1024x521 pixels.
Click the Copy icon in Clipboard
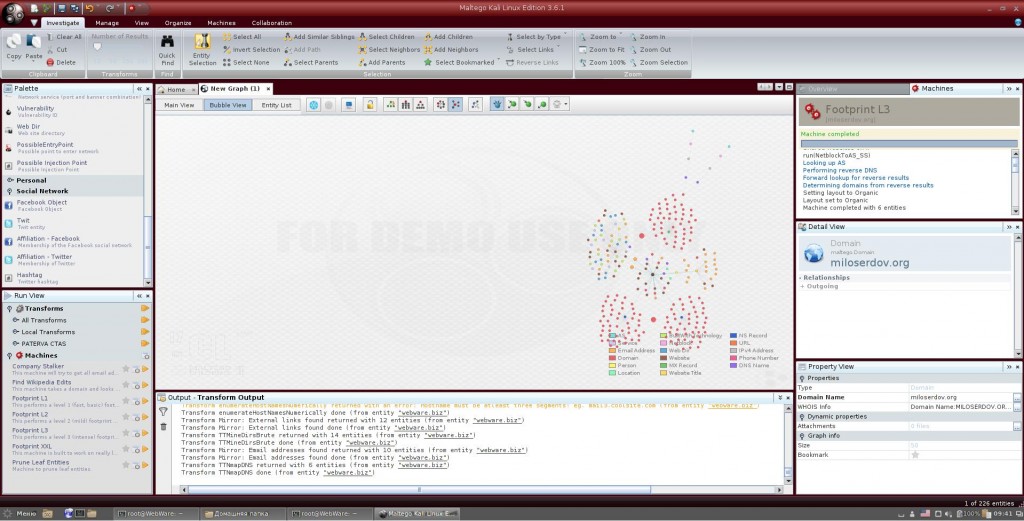[x=14, y=42]
